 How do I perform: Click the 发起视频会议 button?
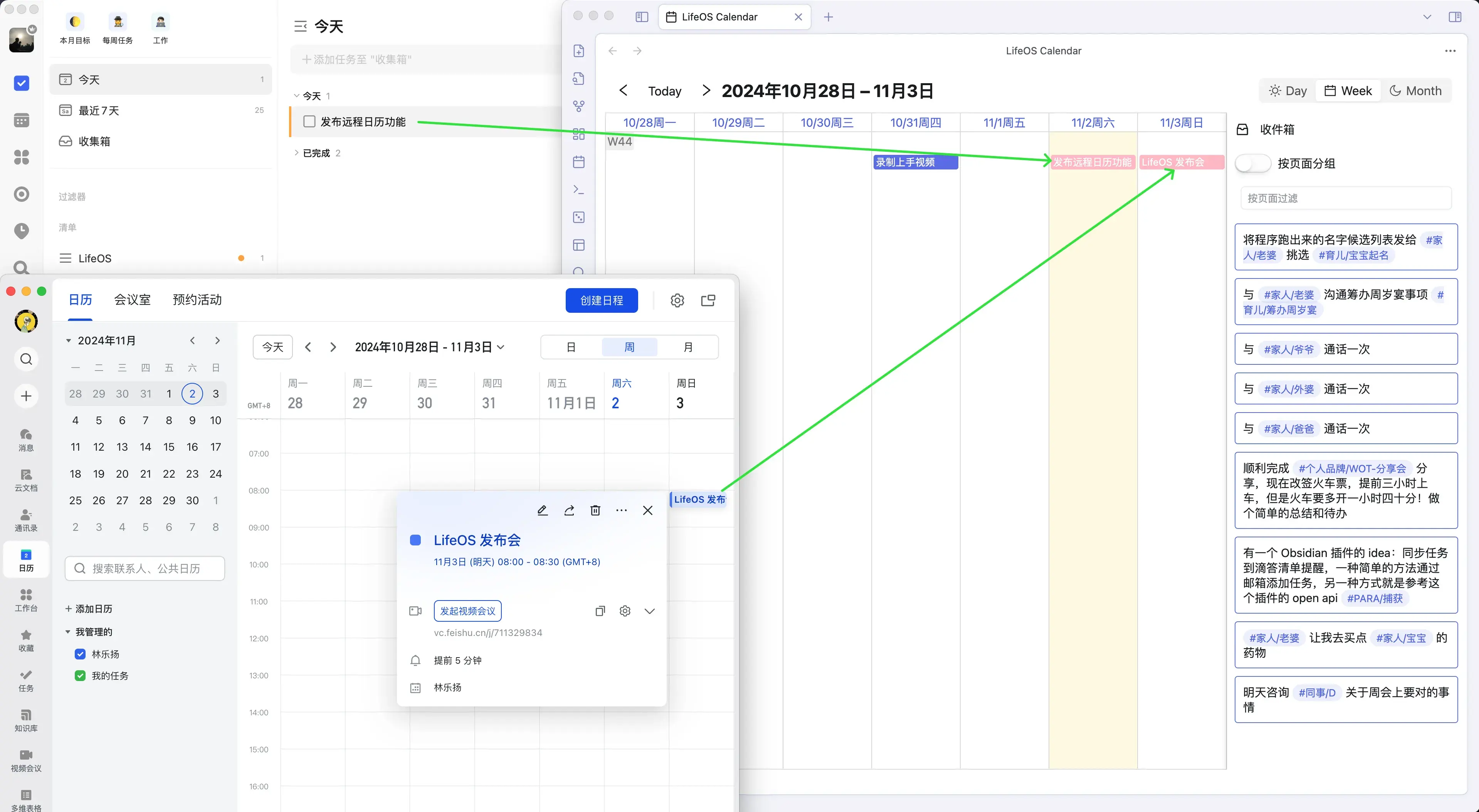pyautogui.click(x=467, y=611)
